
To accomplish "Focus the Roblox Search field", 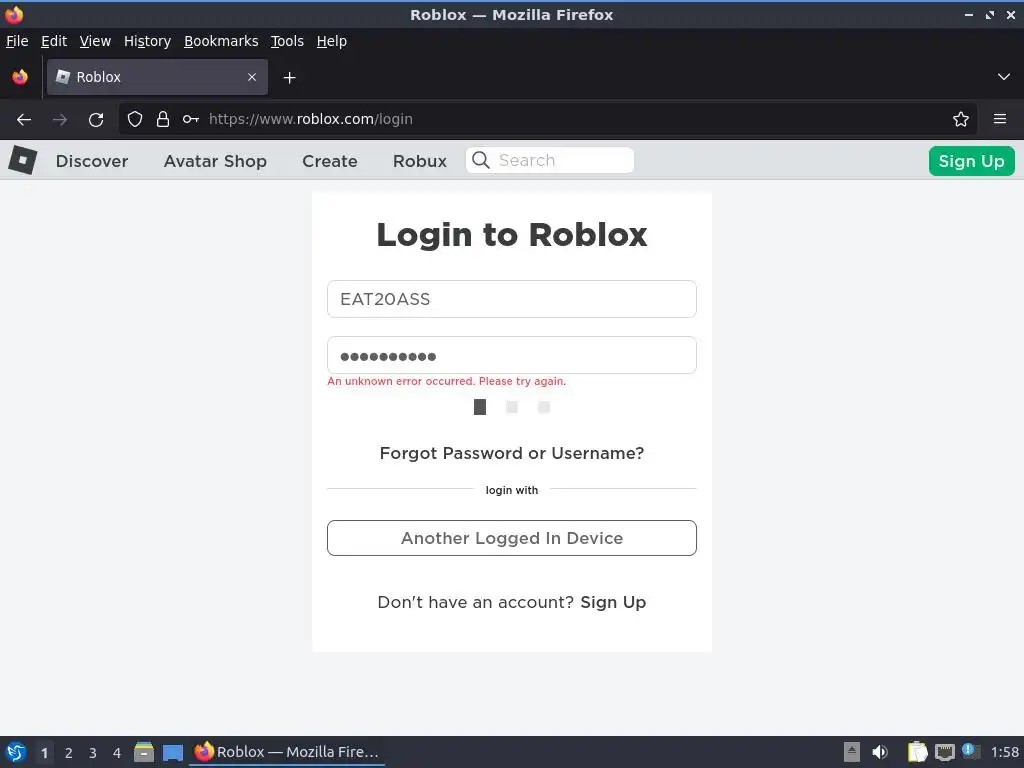I will tap(549, 160).
